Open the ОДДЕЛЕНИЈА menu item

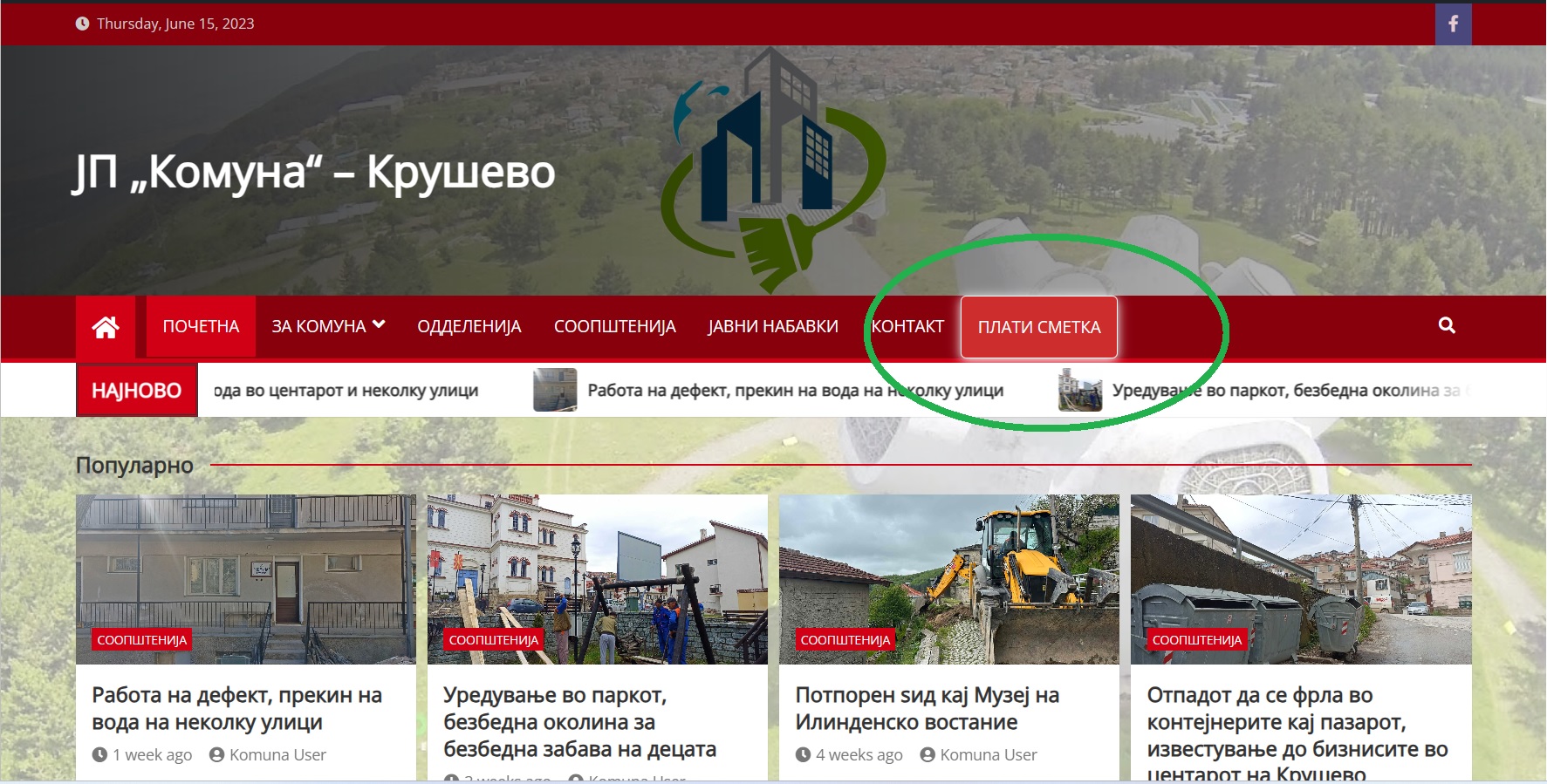(469, 326)
